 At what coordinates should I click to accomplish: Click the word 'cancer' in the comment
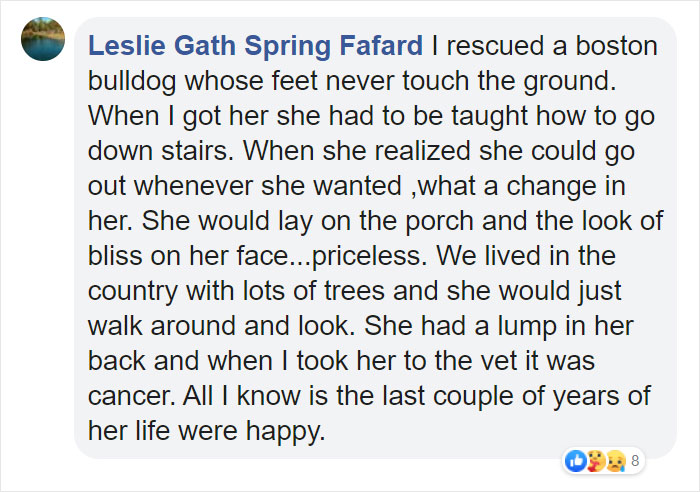pos(129,396)
